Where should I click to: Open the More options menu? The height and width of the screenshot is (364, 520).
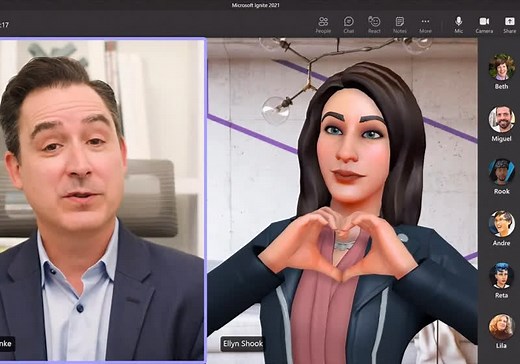tap(425, 25)
